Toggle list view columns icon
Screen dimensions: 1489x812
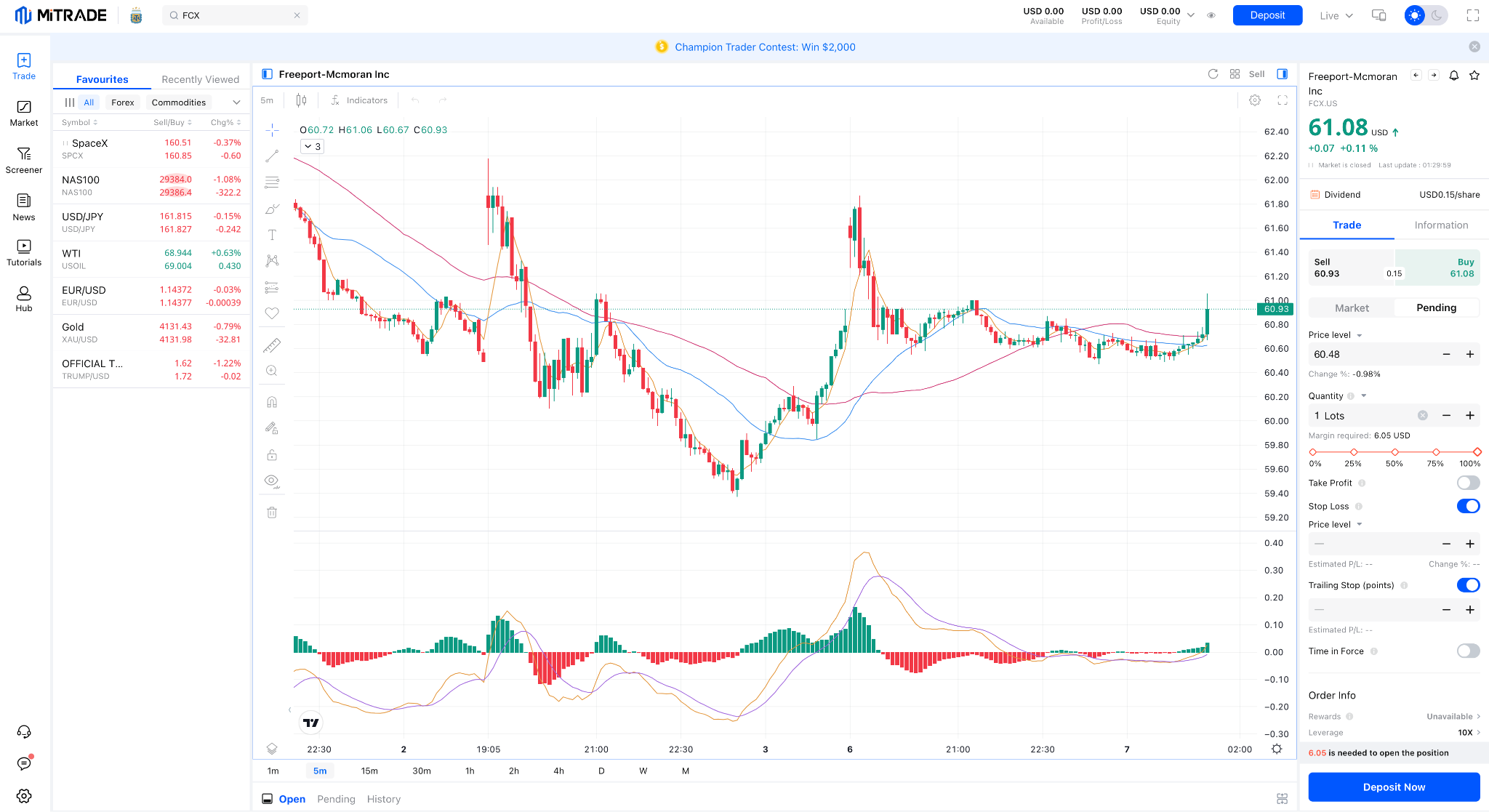point(69,102)
